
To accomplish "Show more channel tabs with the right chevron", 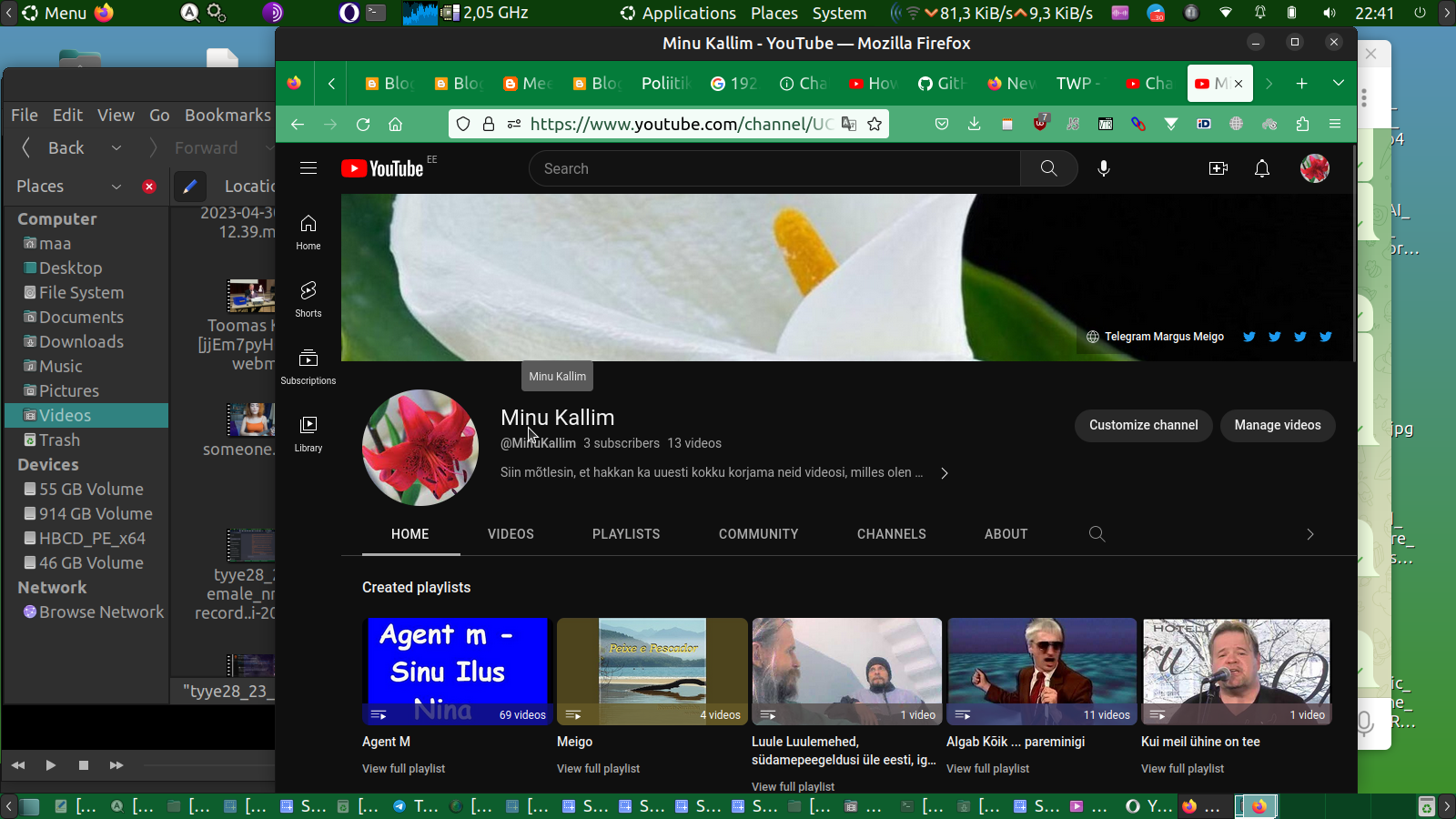I will pos(1310,534).
